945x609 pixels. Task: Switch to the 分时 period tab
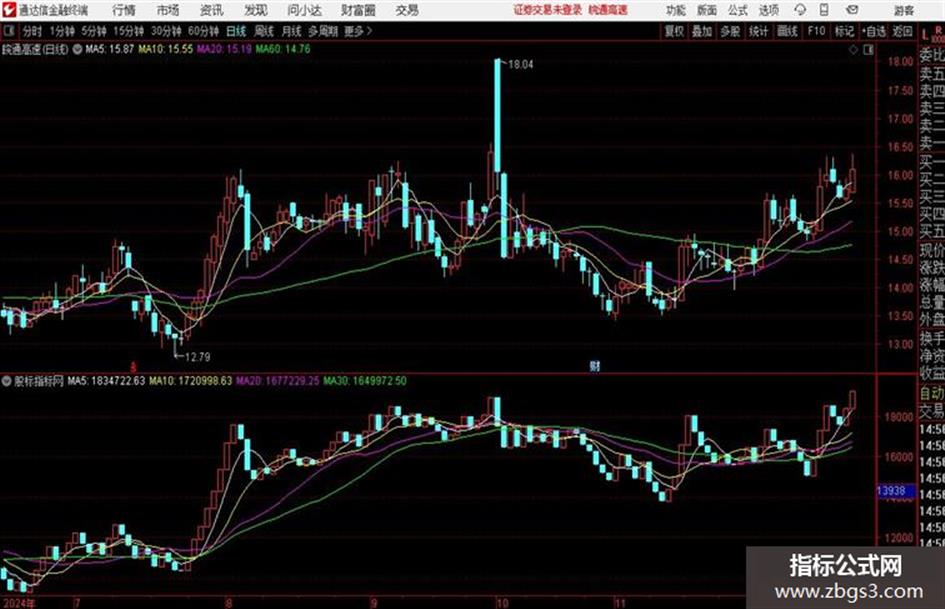tap(32, 31)
